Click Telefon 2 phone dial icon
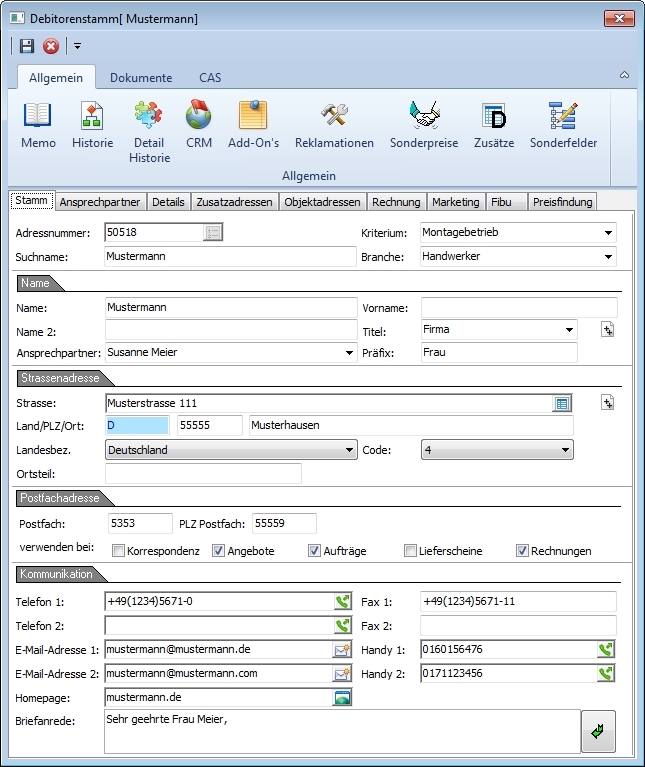The height and width of the screenshot is (767, 645). tap(343, 626)
